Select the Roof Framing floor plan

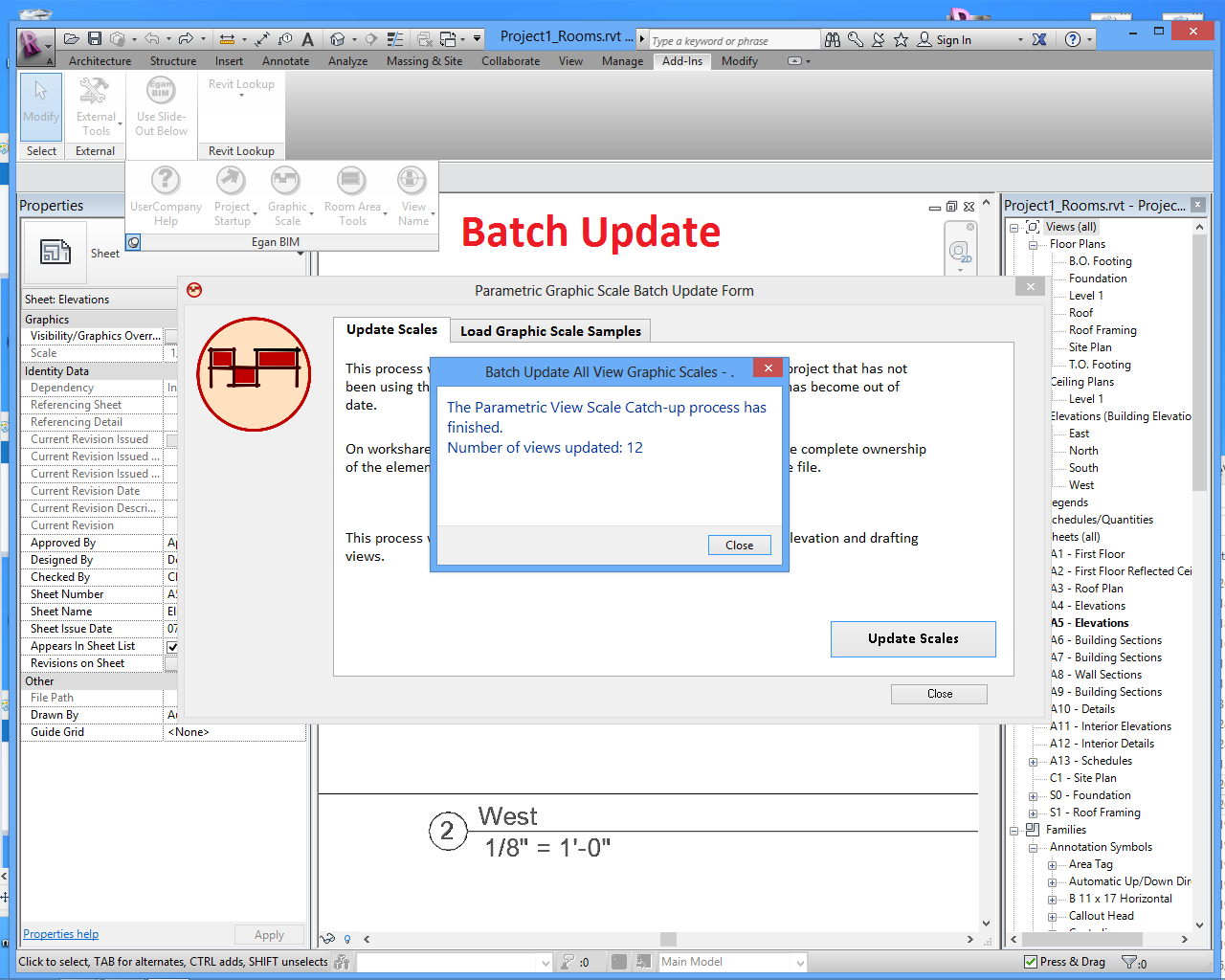(x=1102, y=330)
